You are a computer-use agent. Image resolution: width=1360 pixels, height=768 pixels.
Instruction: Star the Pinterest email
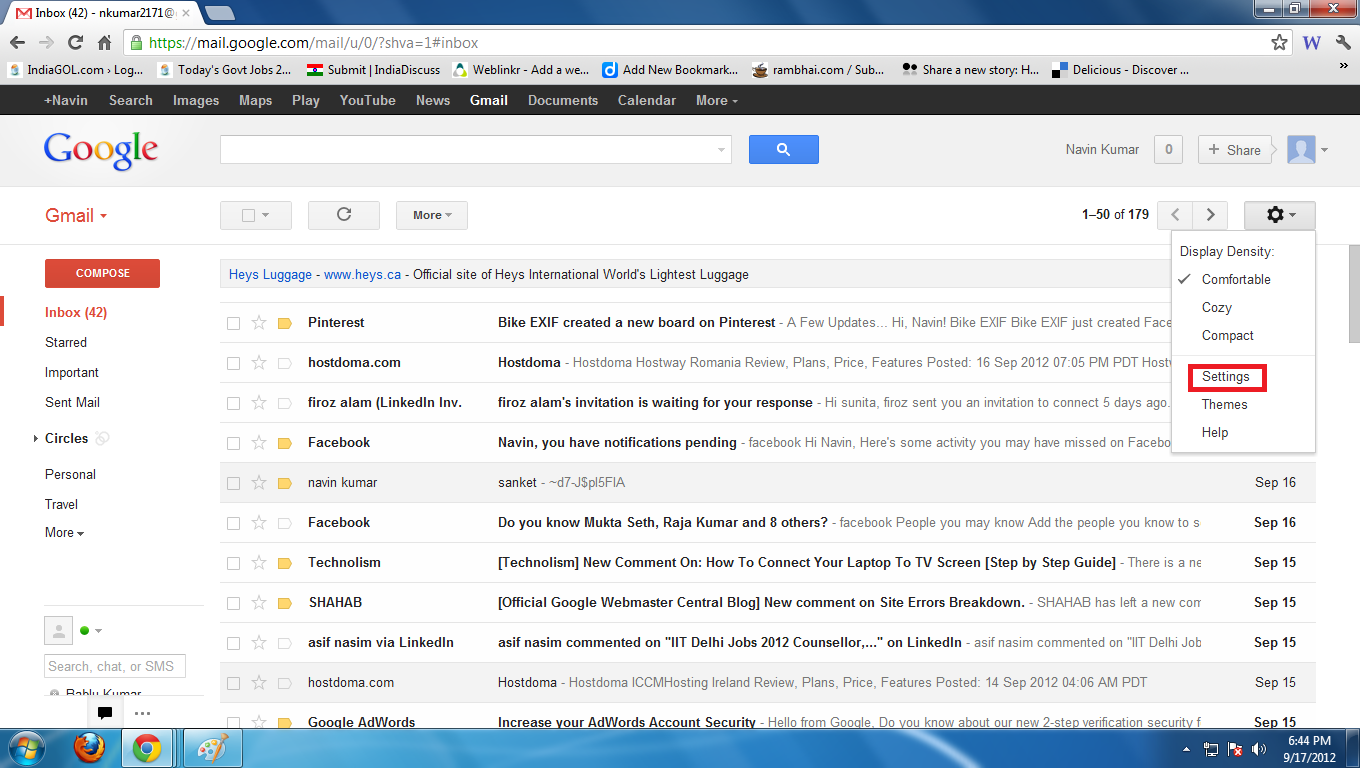pos(259,323)
